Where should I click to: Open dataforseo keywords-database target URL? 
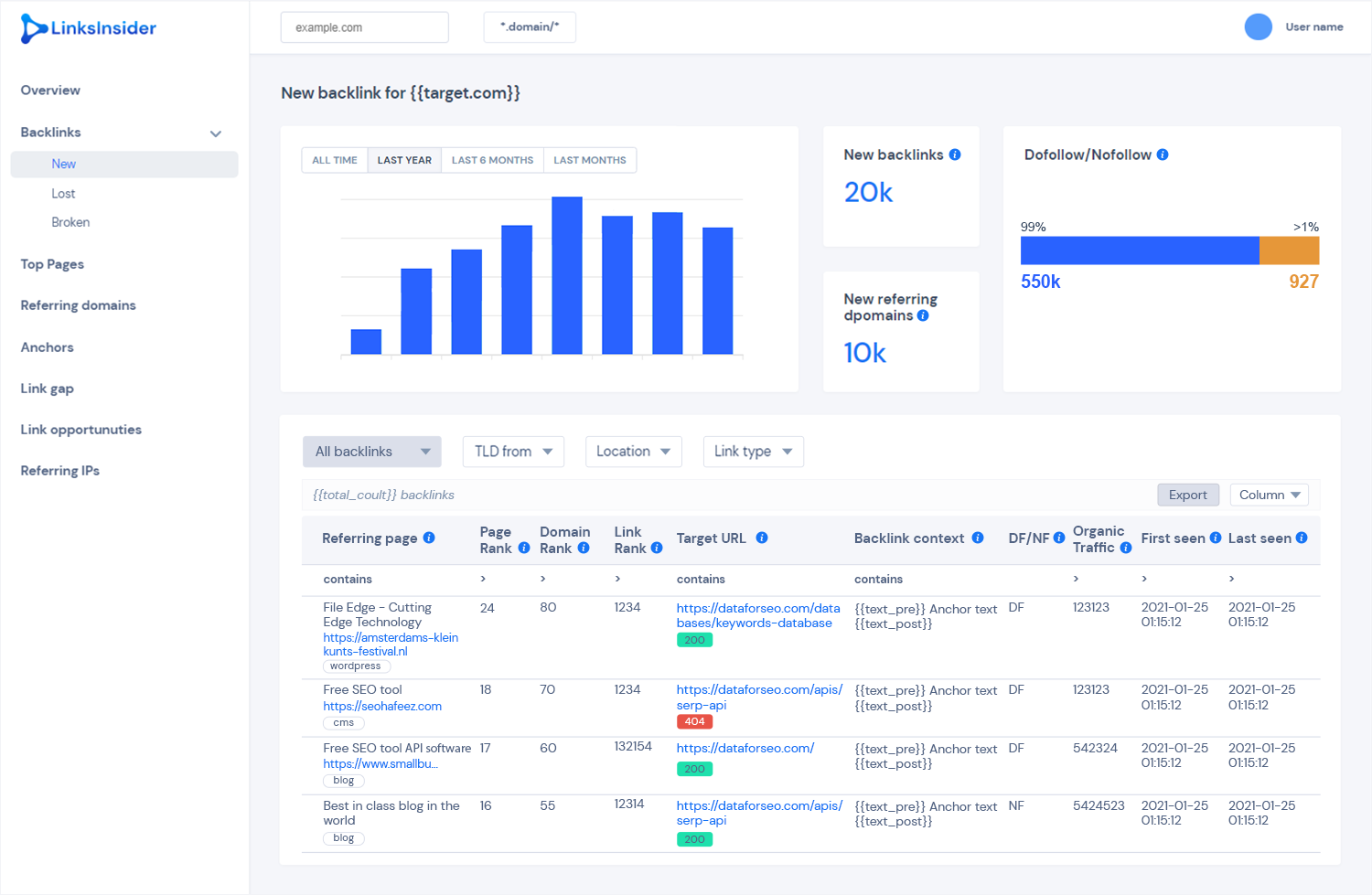tap(758, 615)
